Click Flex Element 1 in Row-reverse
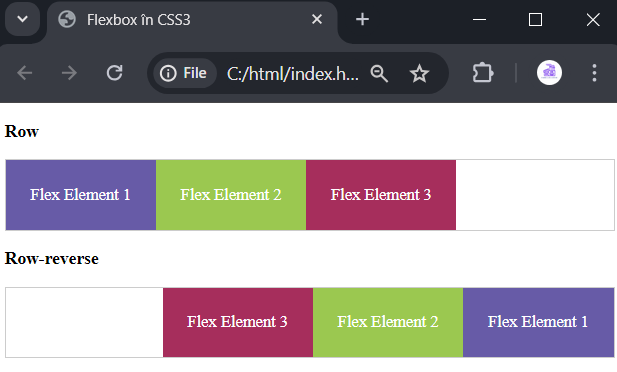The width and height of the screenshot is (617, 372). click(x=538, y=322)
